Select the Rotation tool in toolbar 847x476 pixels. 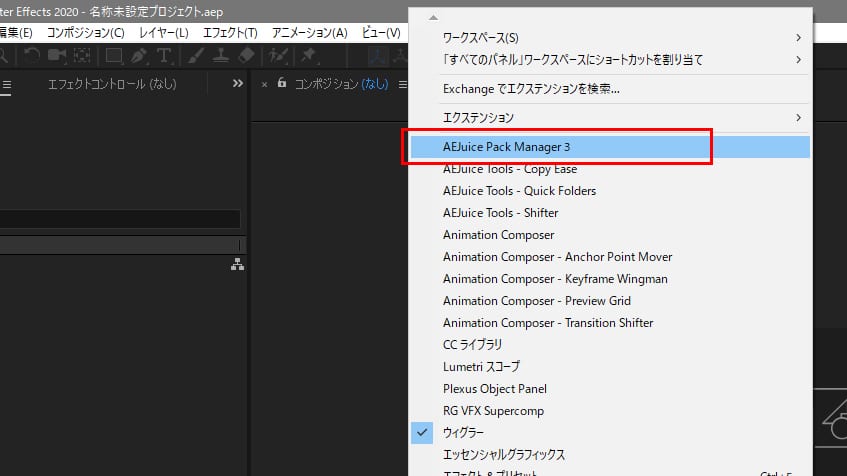(31, 56)
